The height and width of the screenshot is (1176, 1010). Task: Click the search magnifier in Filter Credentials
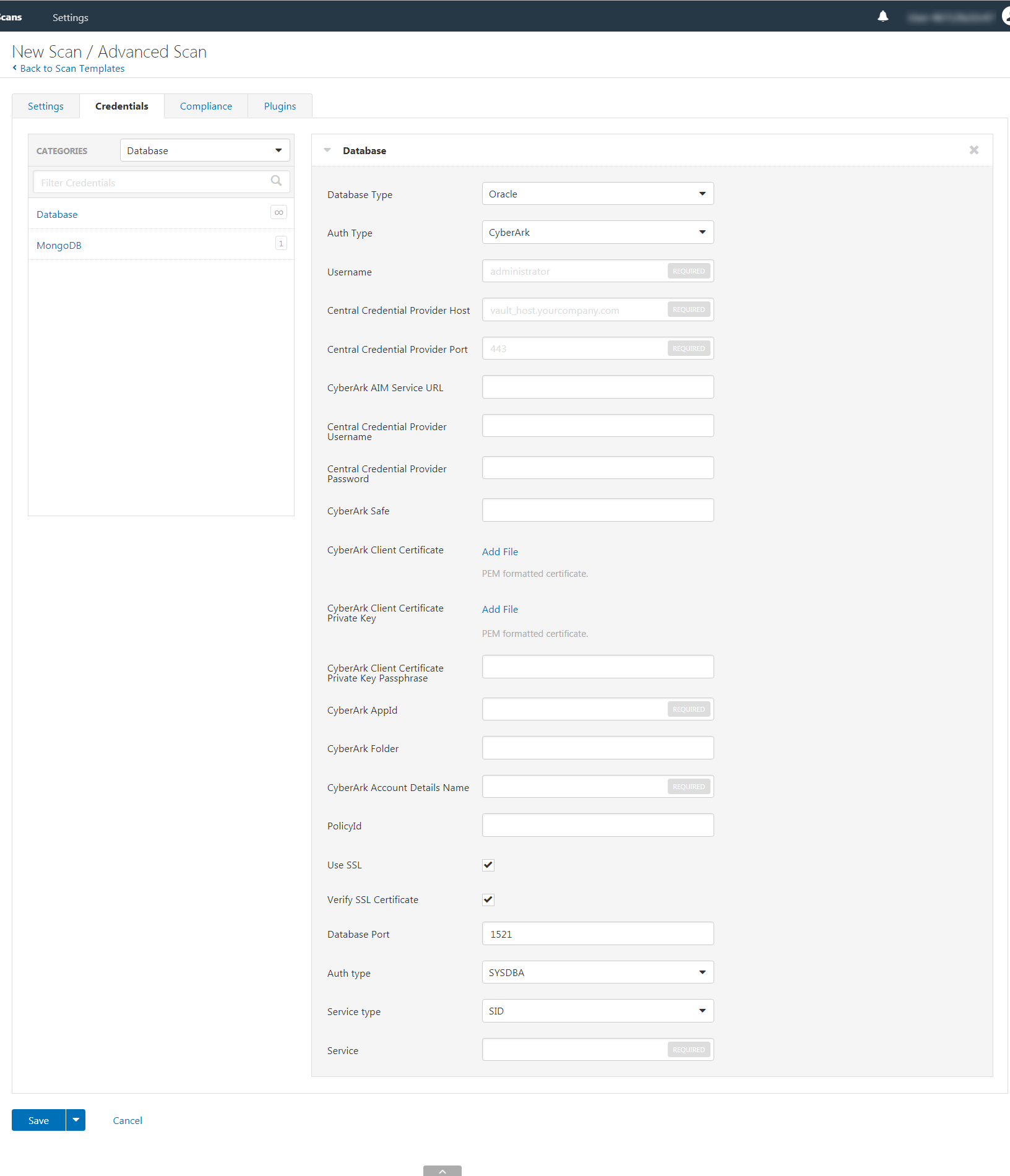click(276, 181)
